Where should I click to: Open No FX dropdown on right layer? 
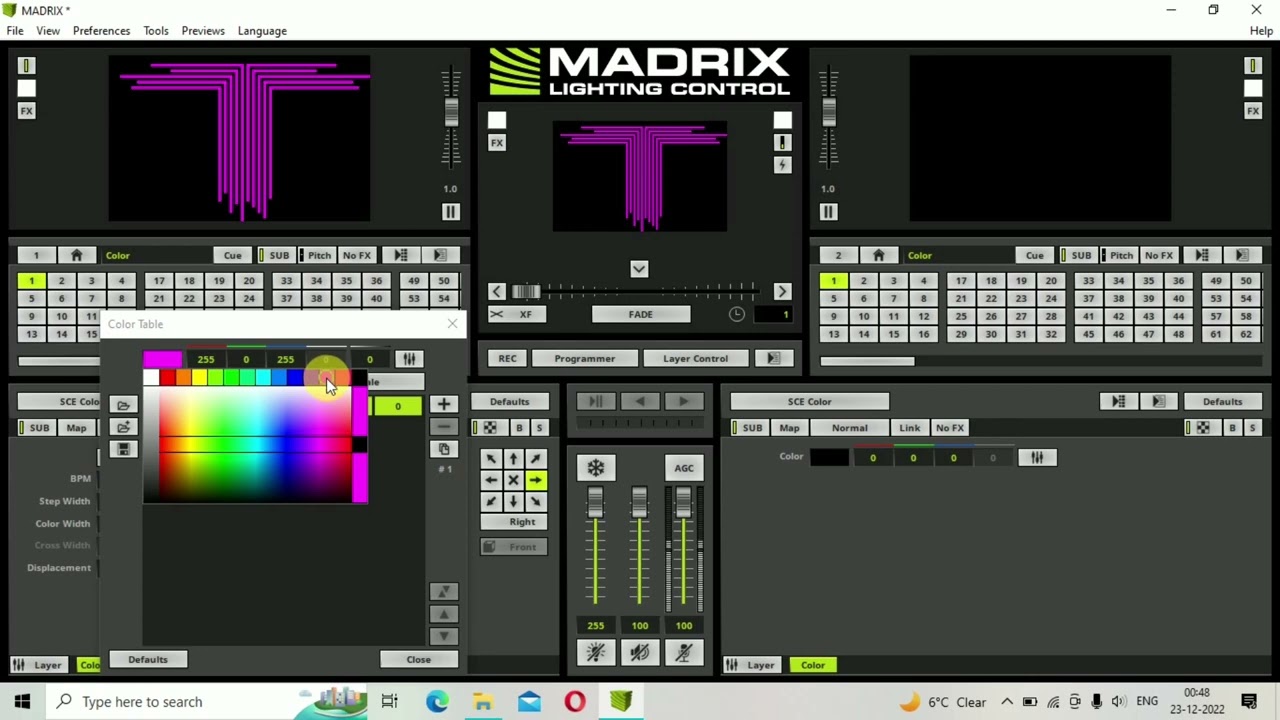pos(949,428)
